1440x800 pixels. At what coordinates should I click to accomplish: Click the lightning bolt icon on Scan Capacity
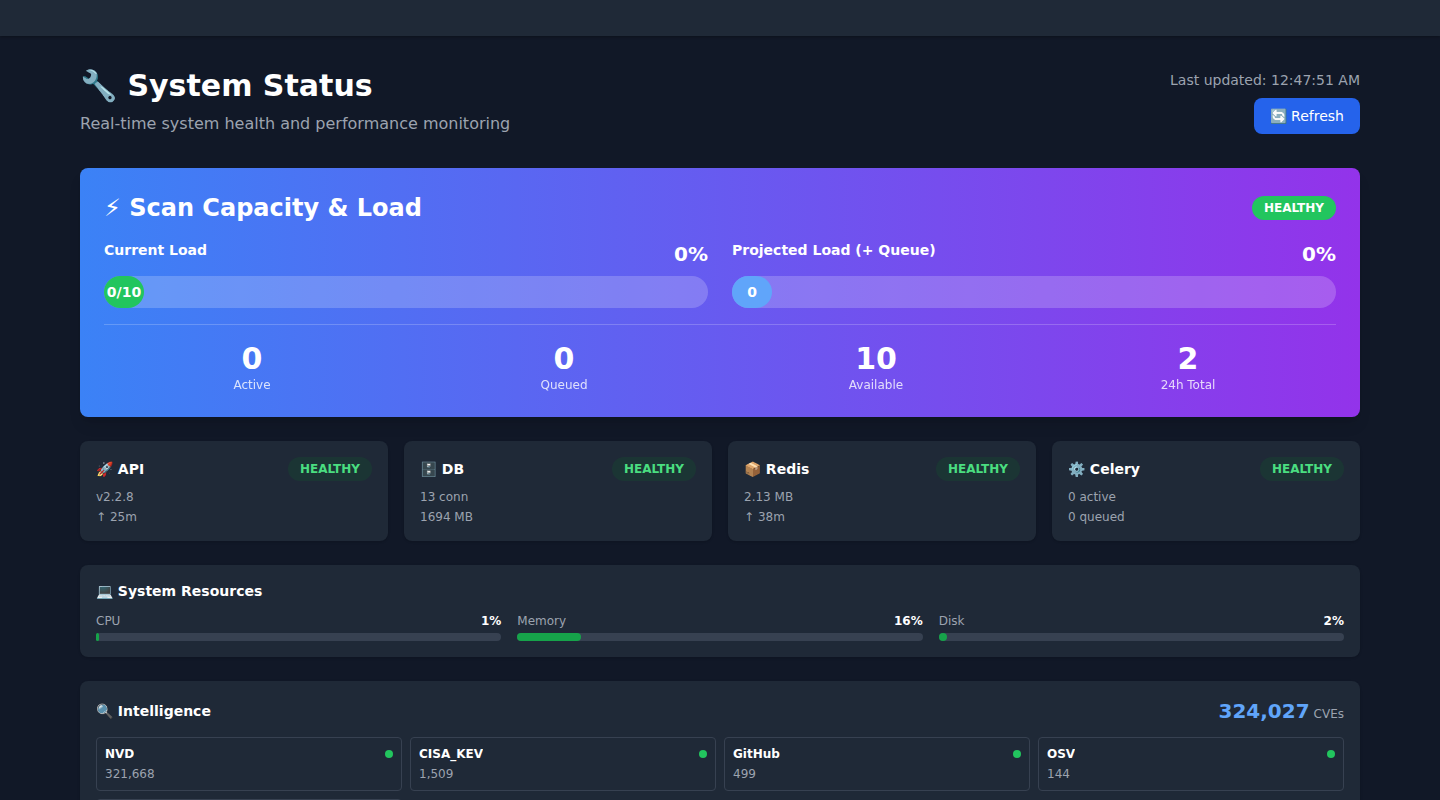(112, 207)
